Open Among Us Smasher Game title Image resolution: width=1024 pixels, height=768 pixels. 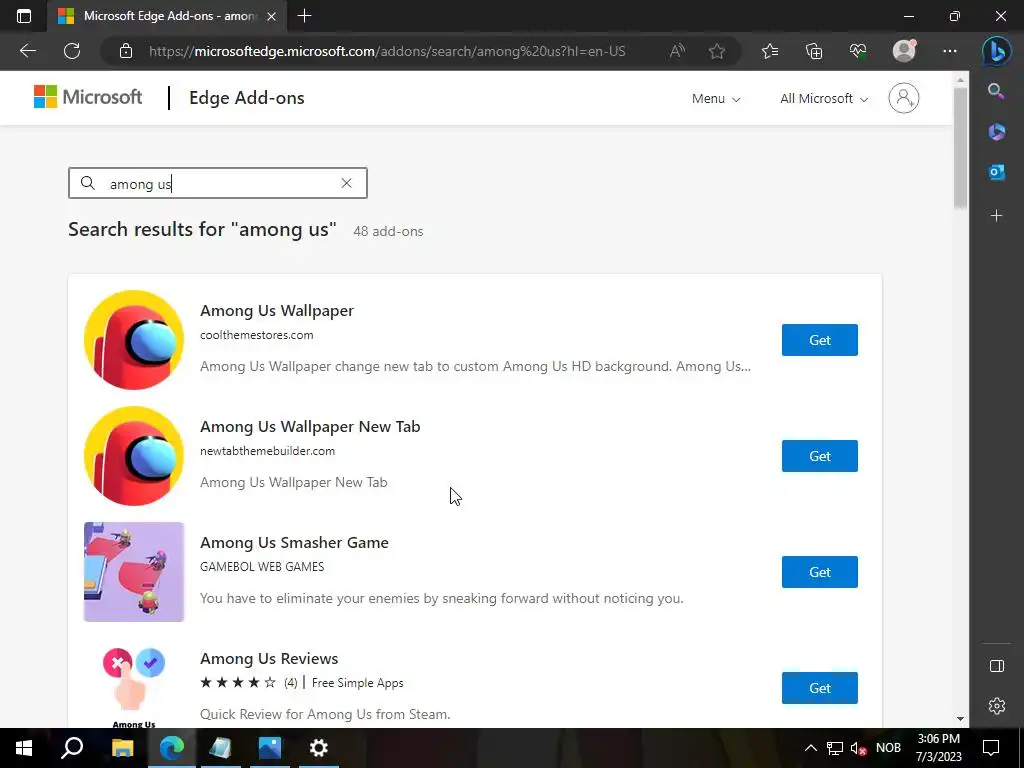click(294, 543)
